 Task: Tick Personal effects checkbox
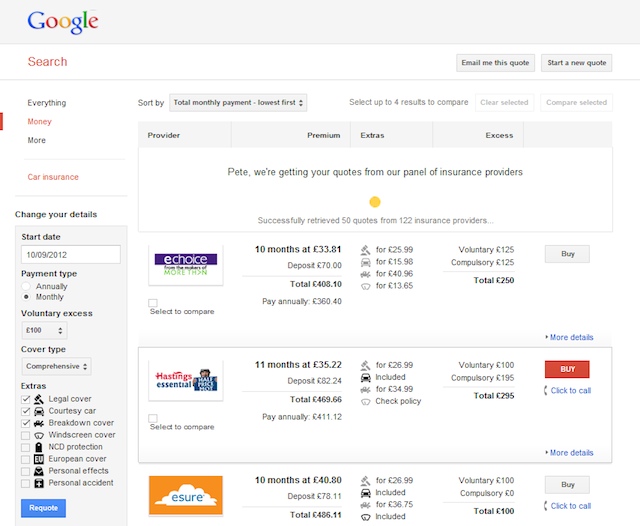26,471
